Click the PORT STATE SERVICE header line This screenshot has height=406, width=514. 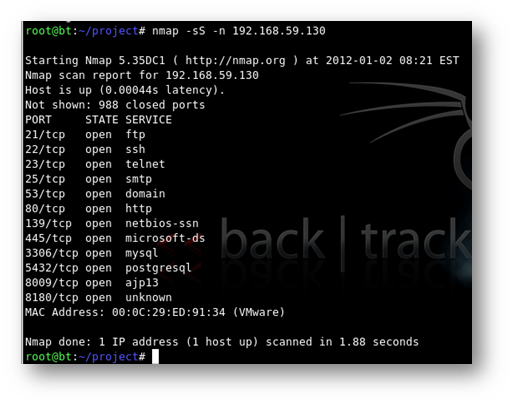[99, 120]
